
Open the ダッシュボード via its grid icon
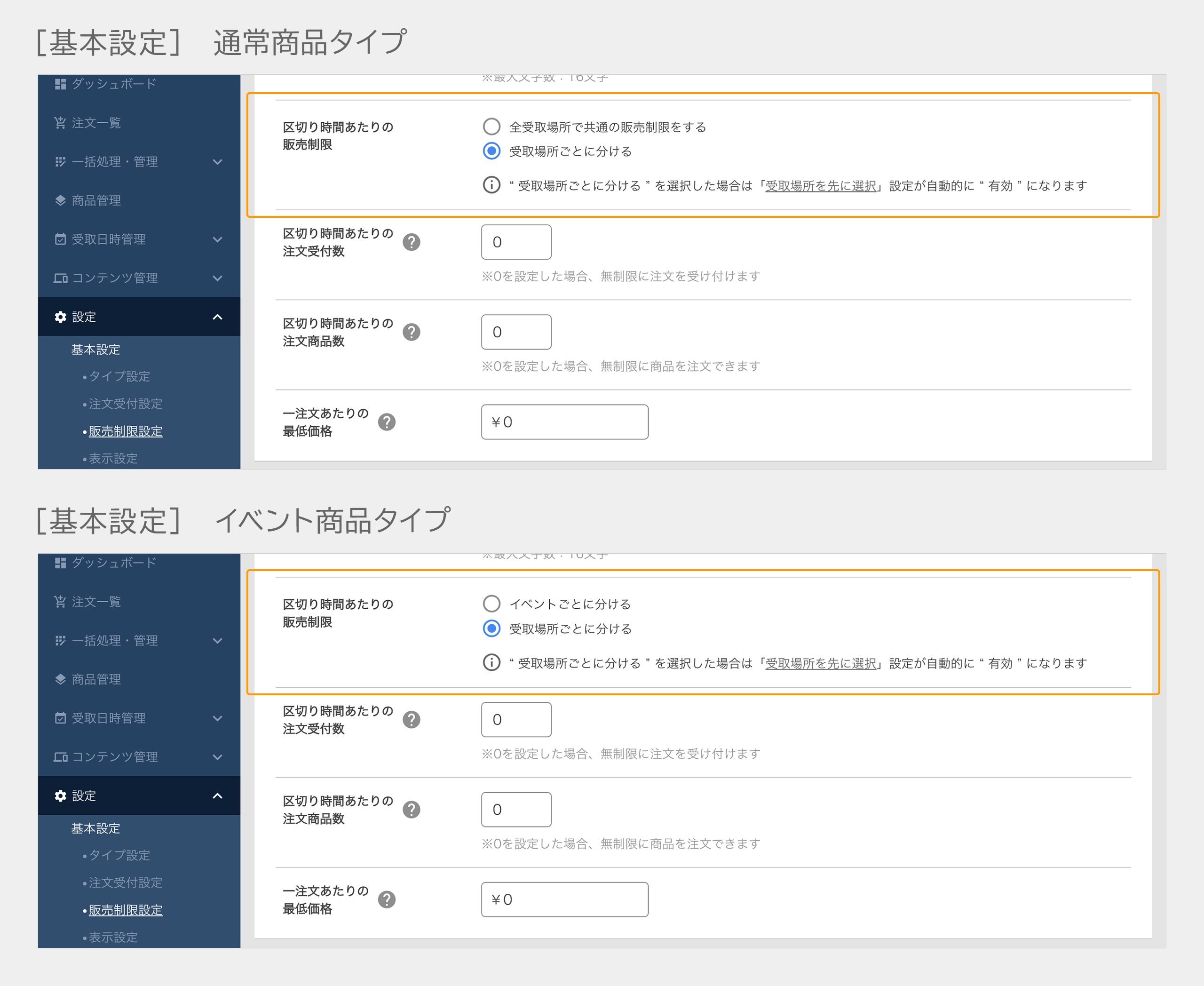(x=61, y=84)
